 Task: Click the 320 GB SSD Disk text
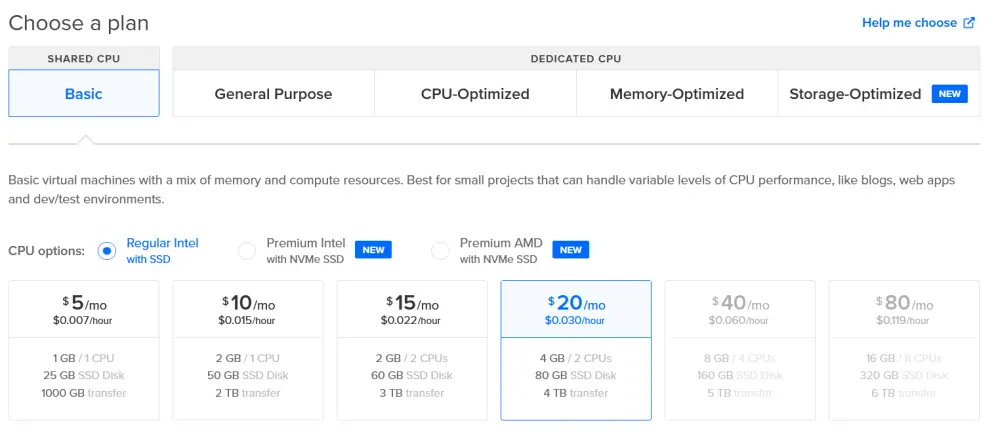point(904,375)
